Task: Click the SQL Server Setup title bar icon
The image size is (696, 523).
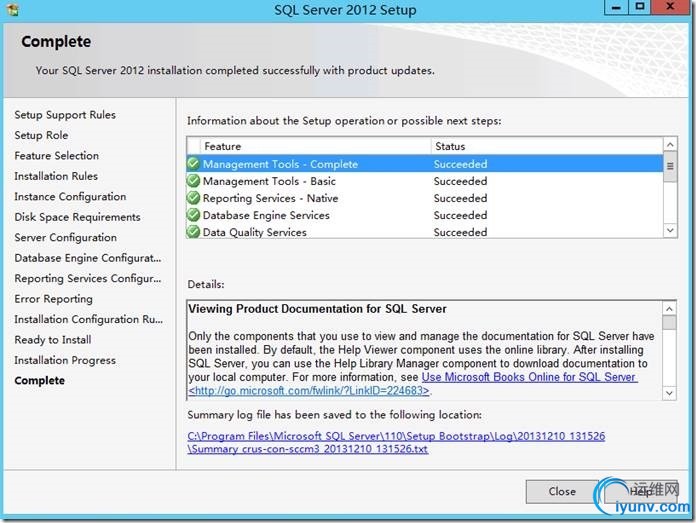Action: pos(13,10)
